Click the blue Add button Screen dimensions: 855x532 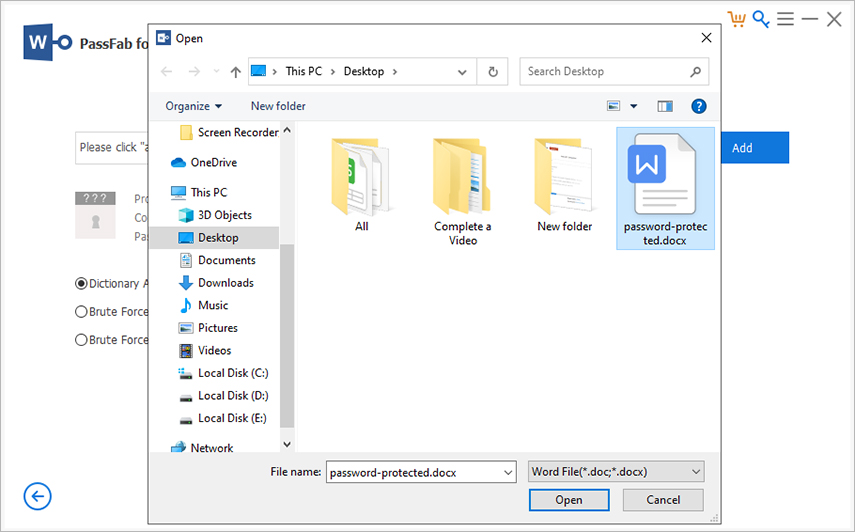pyautogui.click(x=755, y=148)
